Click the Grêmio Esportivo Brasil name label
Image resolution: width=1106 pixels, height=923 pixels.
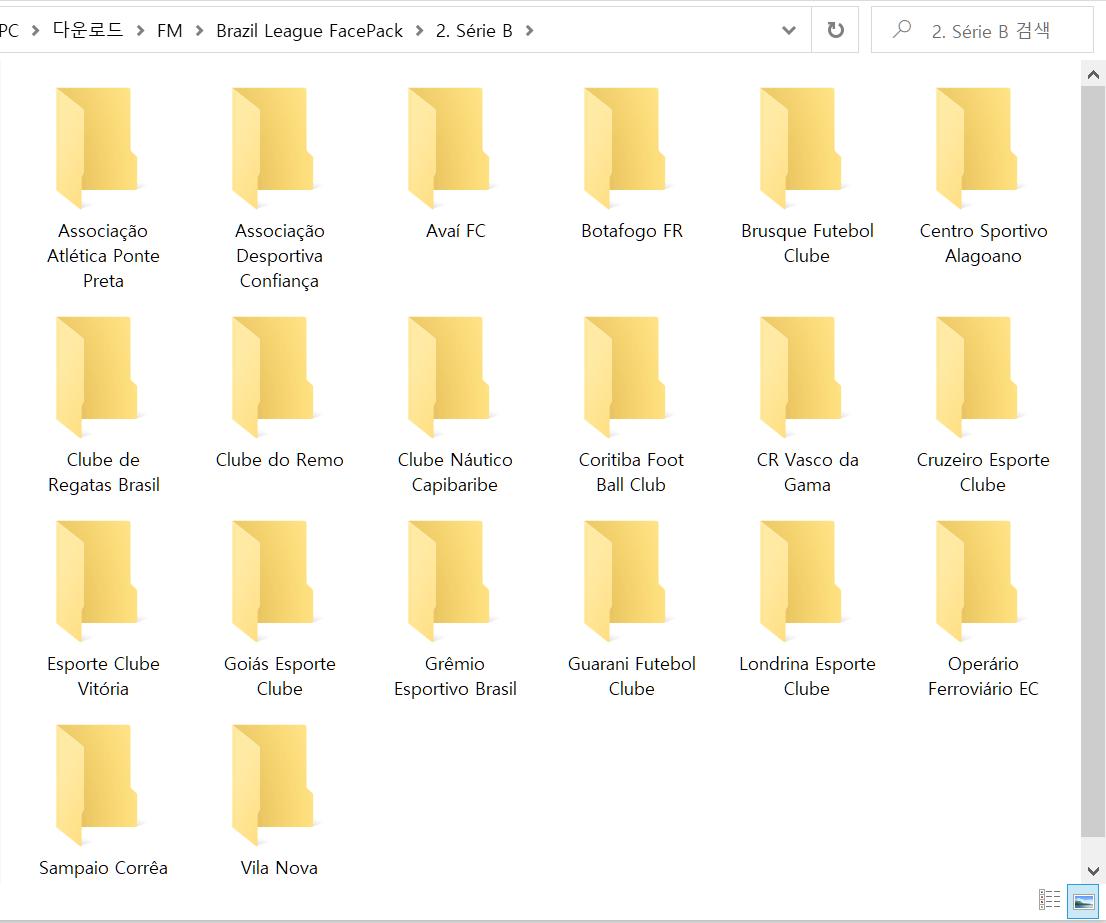(456, 676)
